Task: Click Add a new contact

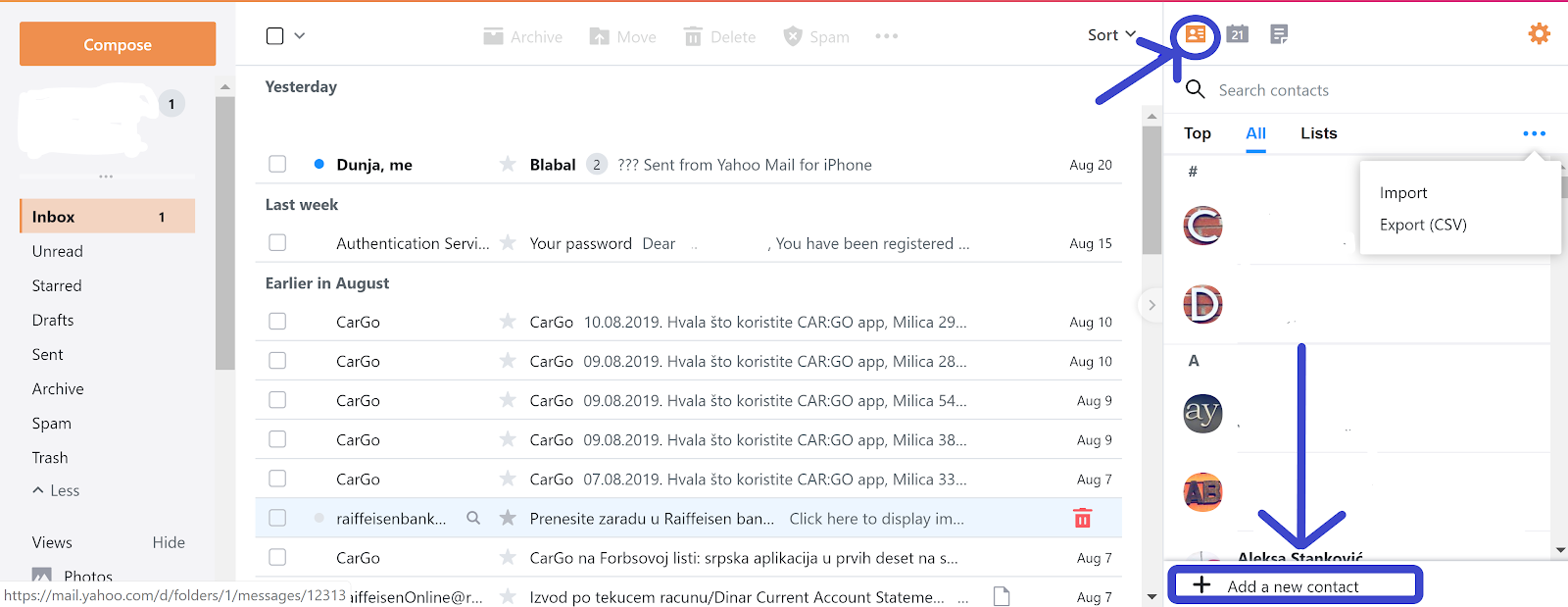Action: [x=1294, y=585]
